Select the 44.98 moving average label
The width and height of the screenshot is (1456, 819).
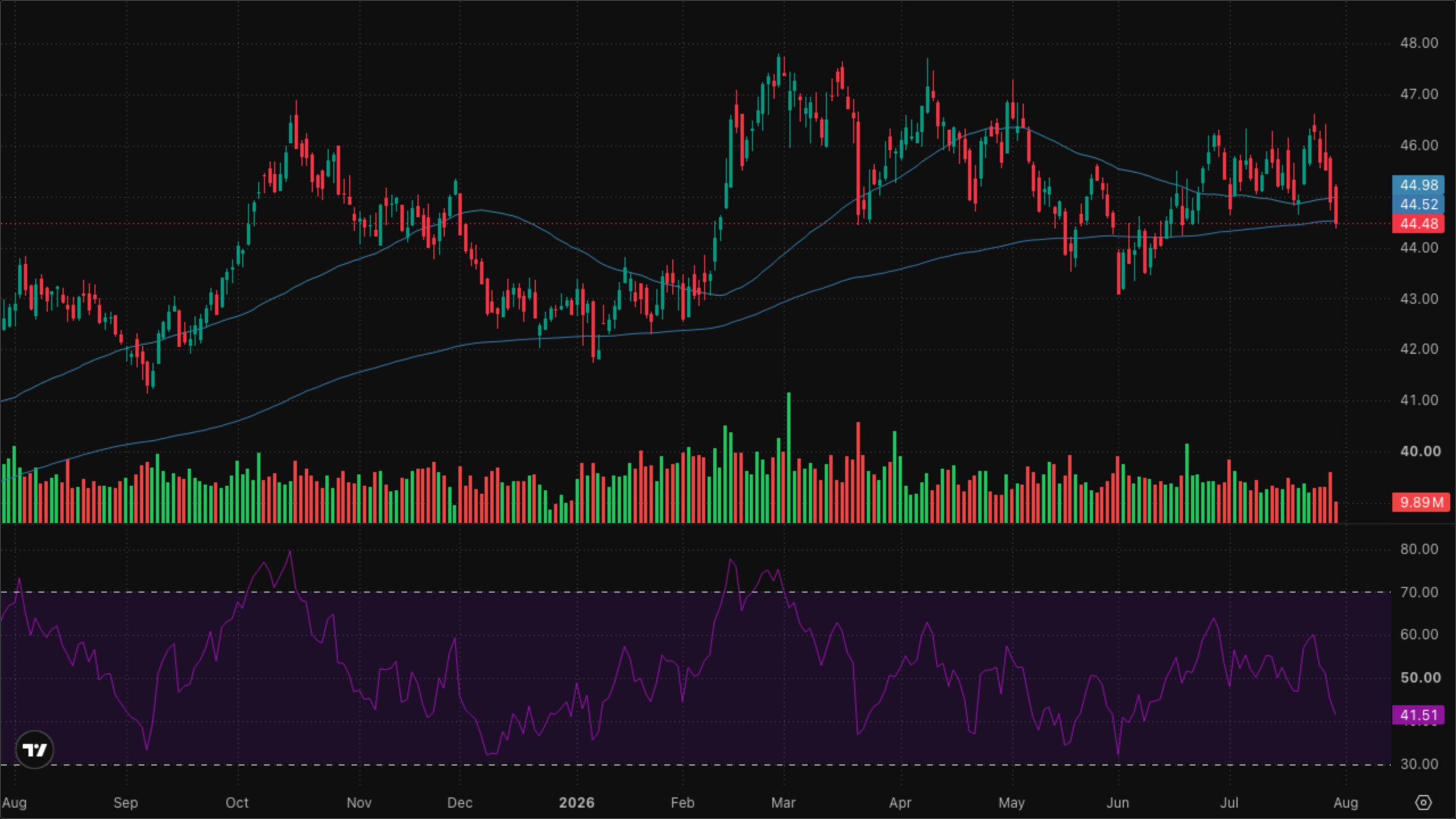point(1418,185)
